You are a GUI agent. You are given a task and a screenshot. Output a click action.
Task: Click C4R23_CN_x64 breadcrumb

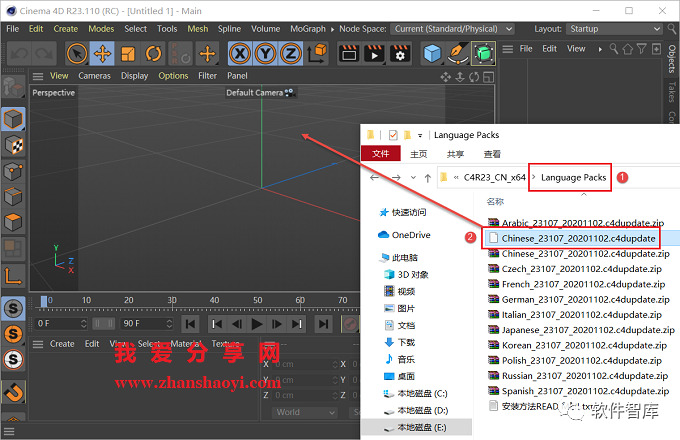coord(494,177)
